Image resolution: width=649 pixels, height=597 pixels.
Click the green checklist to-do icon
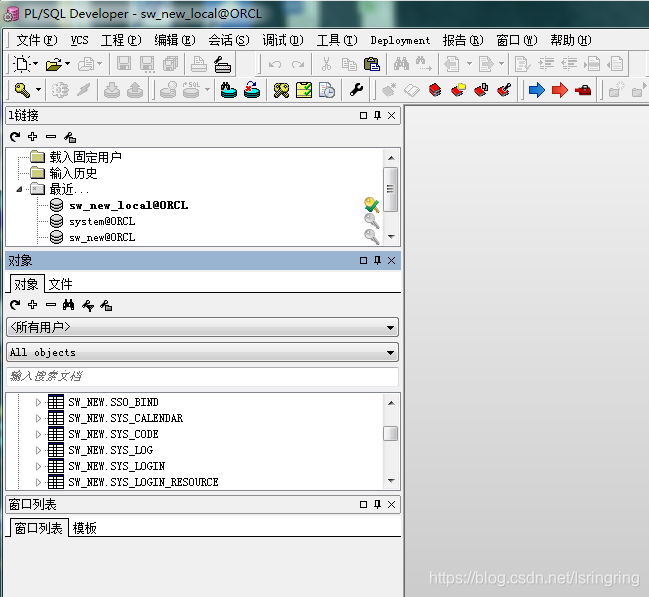tap(304, 90)
